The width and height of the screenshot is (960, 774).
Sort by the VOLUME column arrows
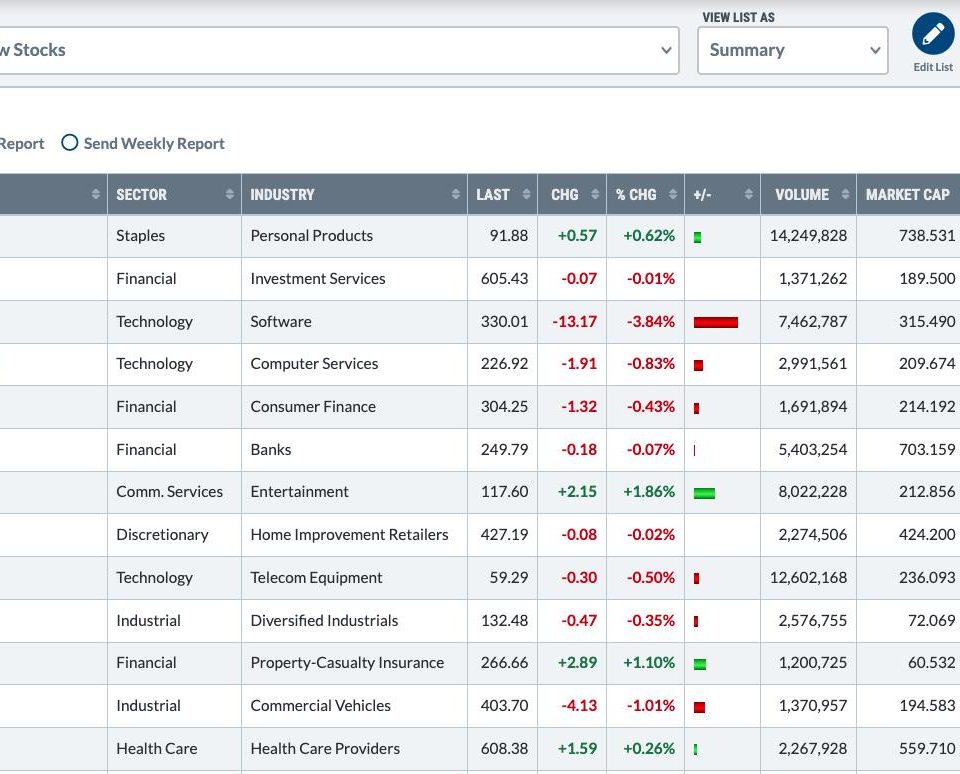(x=845, y=195)
